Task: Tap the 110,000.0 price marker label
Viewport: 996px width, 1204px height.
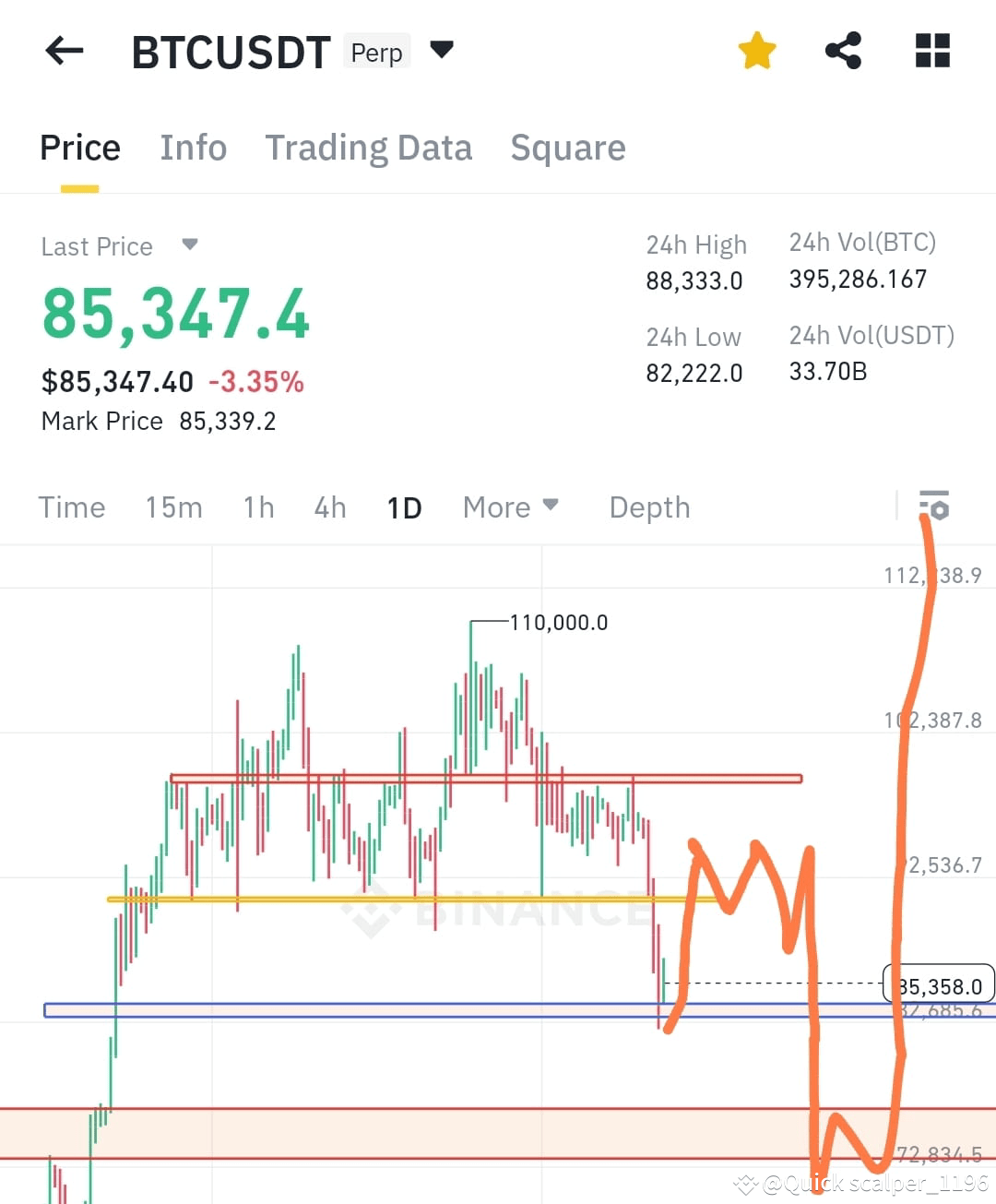Action: 558,622
